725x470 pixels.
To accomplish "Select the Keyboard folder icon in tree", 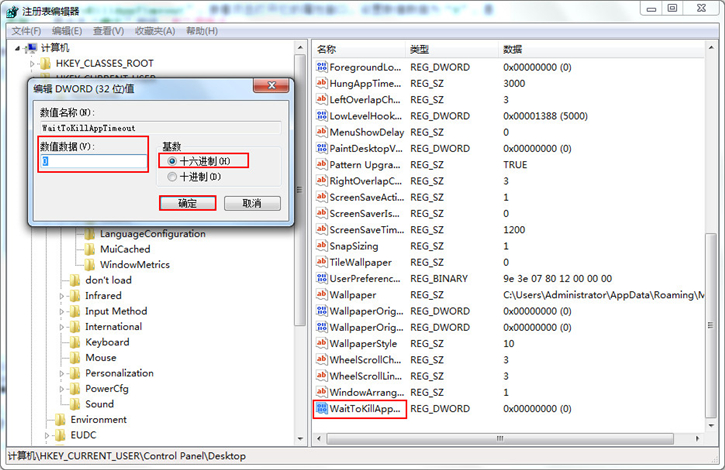I will [x=74, y=342].
